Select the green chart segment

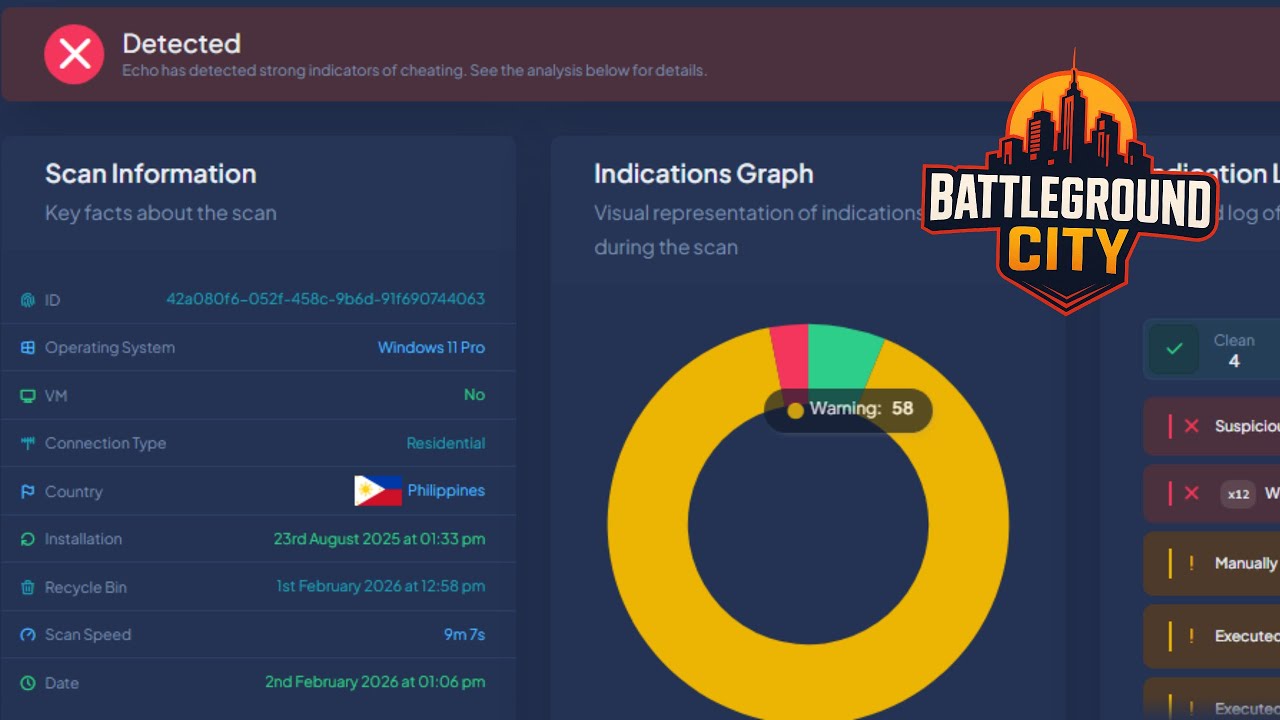coord(842,358)
